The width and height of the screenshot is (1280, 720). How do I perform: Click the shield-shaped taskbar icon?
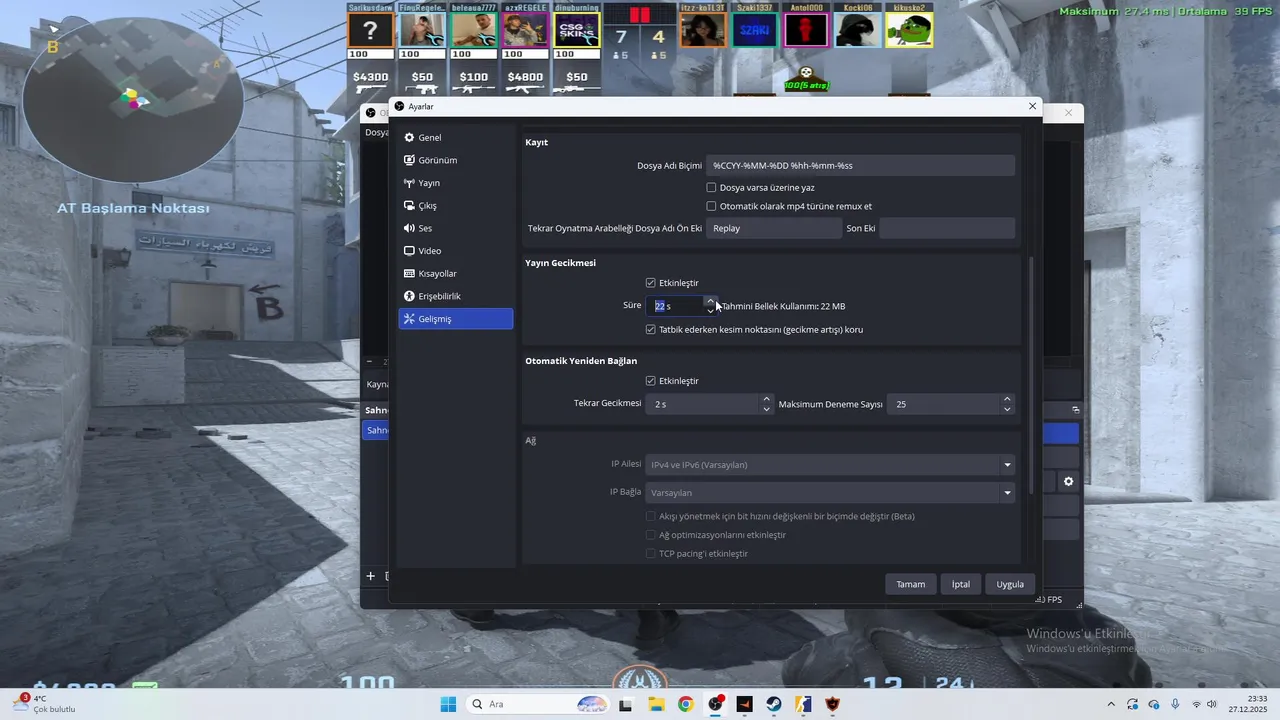(x=833, y=704)
